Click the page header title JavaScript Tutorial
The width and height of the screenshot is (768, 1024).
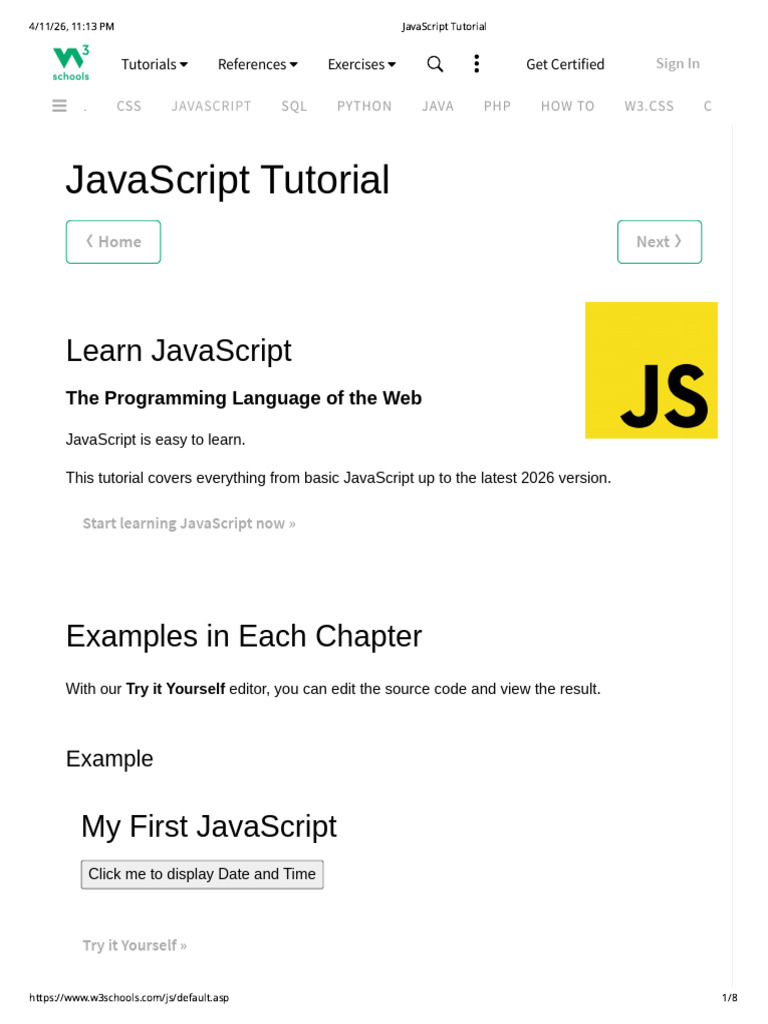tap(444, 26)
